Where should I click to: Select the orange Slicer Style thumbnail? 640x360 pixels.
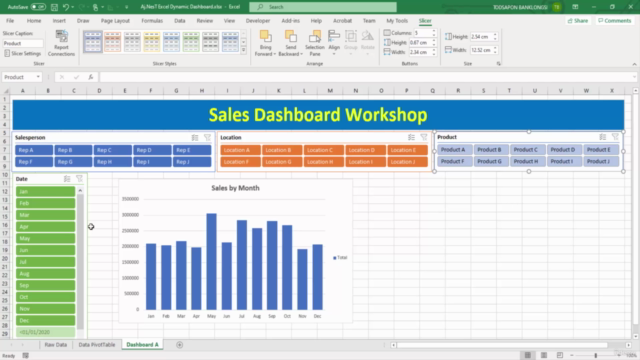click(x=112, y=42)
